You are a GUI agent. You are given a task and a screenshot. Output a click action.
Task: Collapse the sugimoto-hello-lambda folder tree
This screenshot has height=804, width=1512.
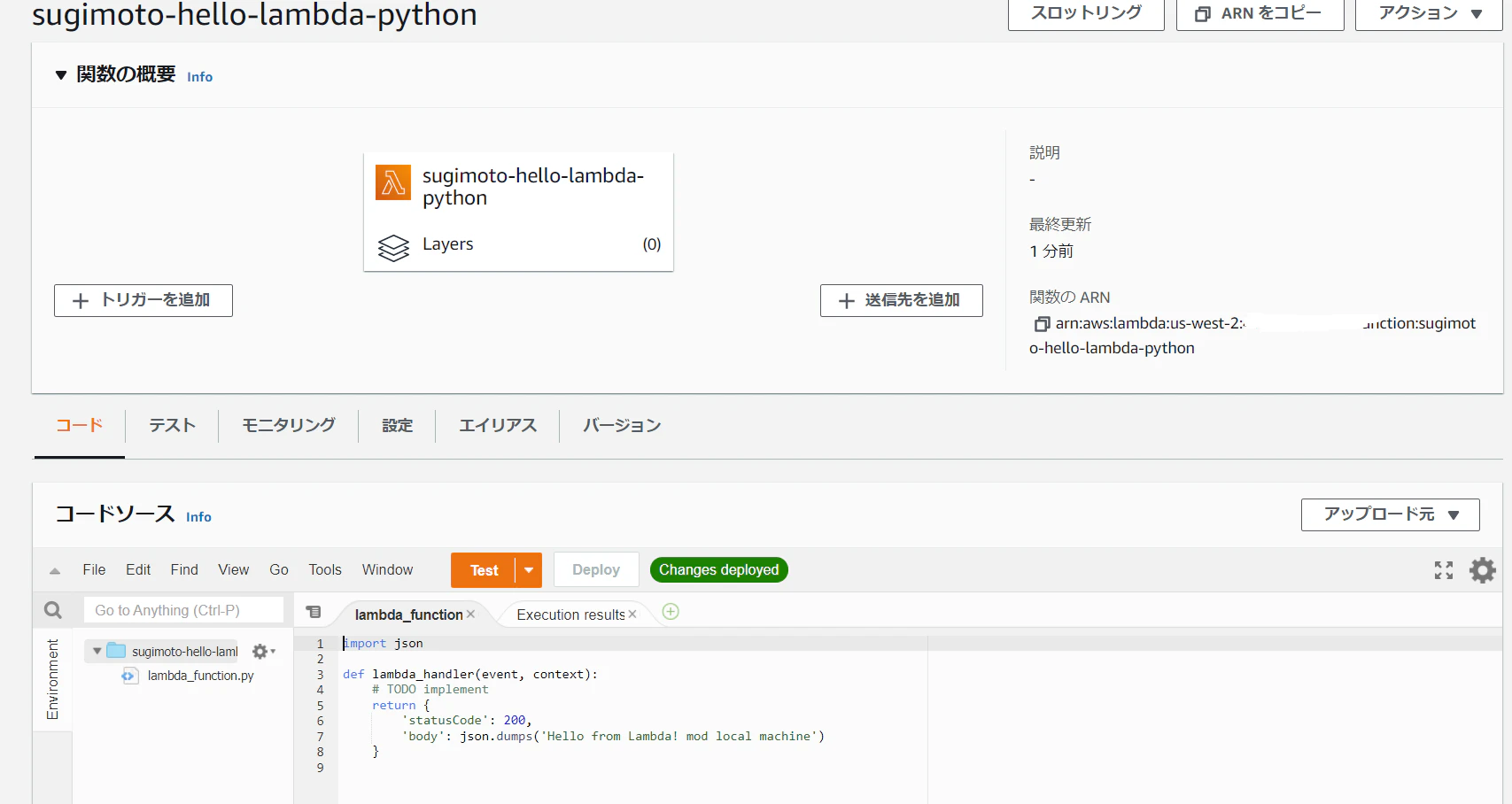(97, 651)
